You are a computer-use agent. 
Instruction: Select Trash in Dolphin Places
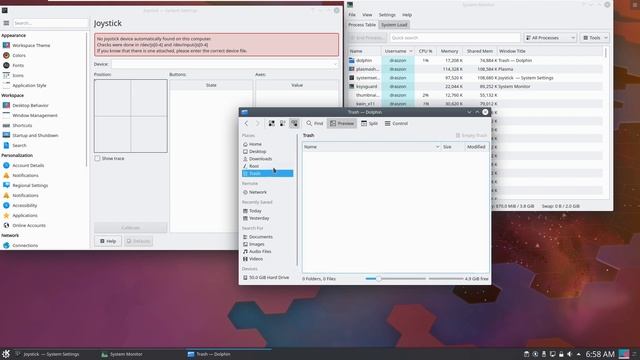[x=267, y=173]
